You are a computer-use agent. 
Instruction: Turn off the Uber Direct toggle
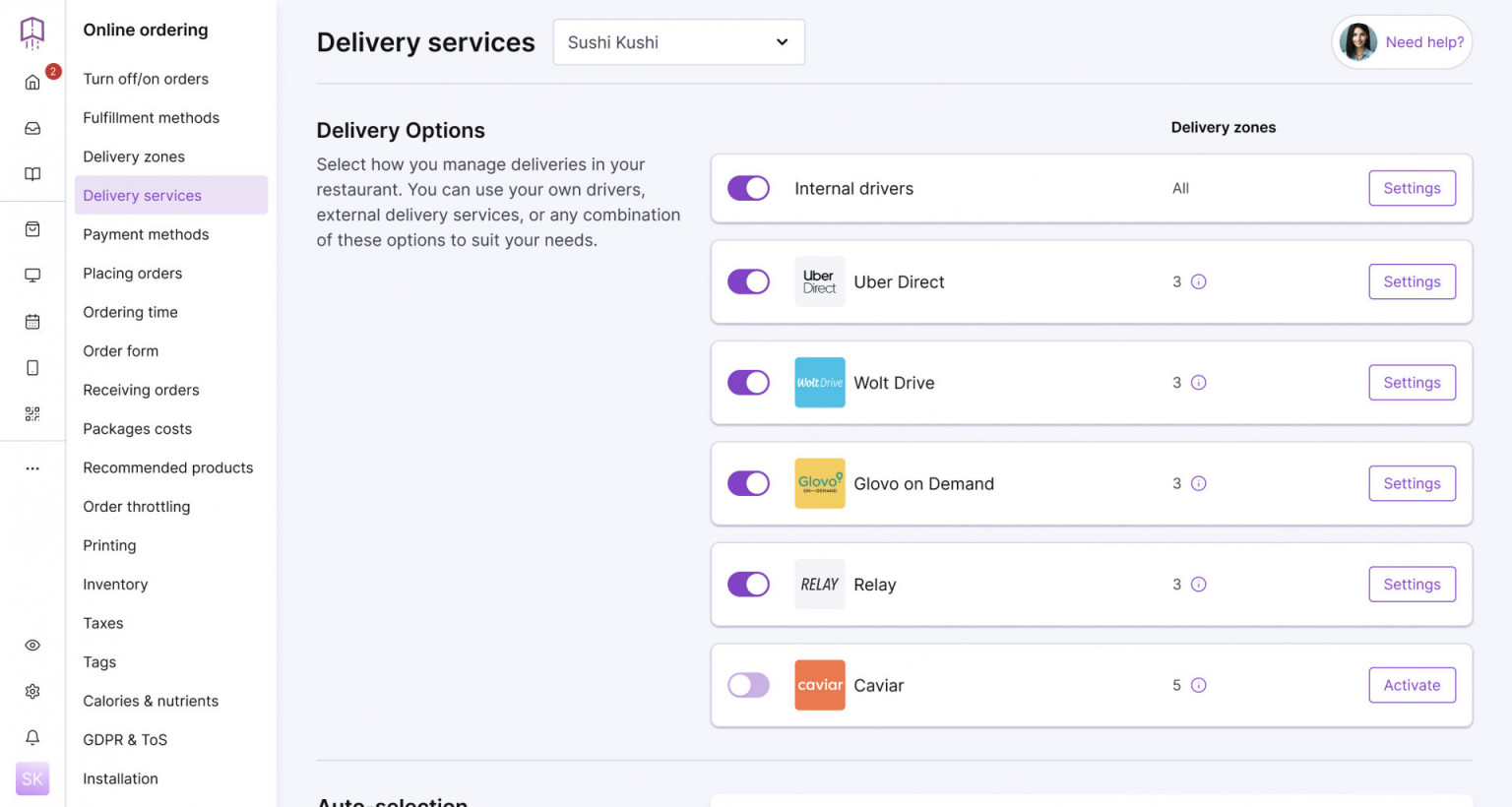748,281
